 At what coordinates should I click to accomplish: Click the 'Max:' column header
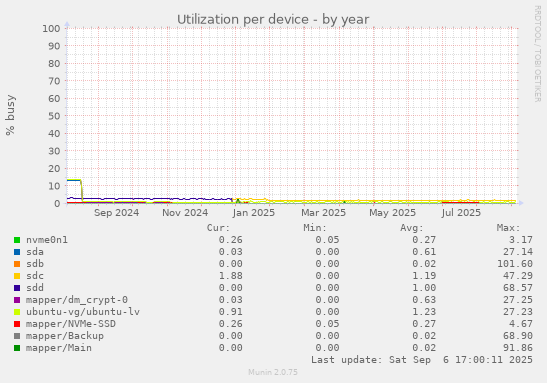pos(508,228)
